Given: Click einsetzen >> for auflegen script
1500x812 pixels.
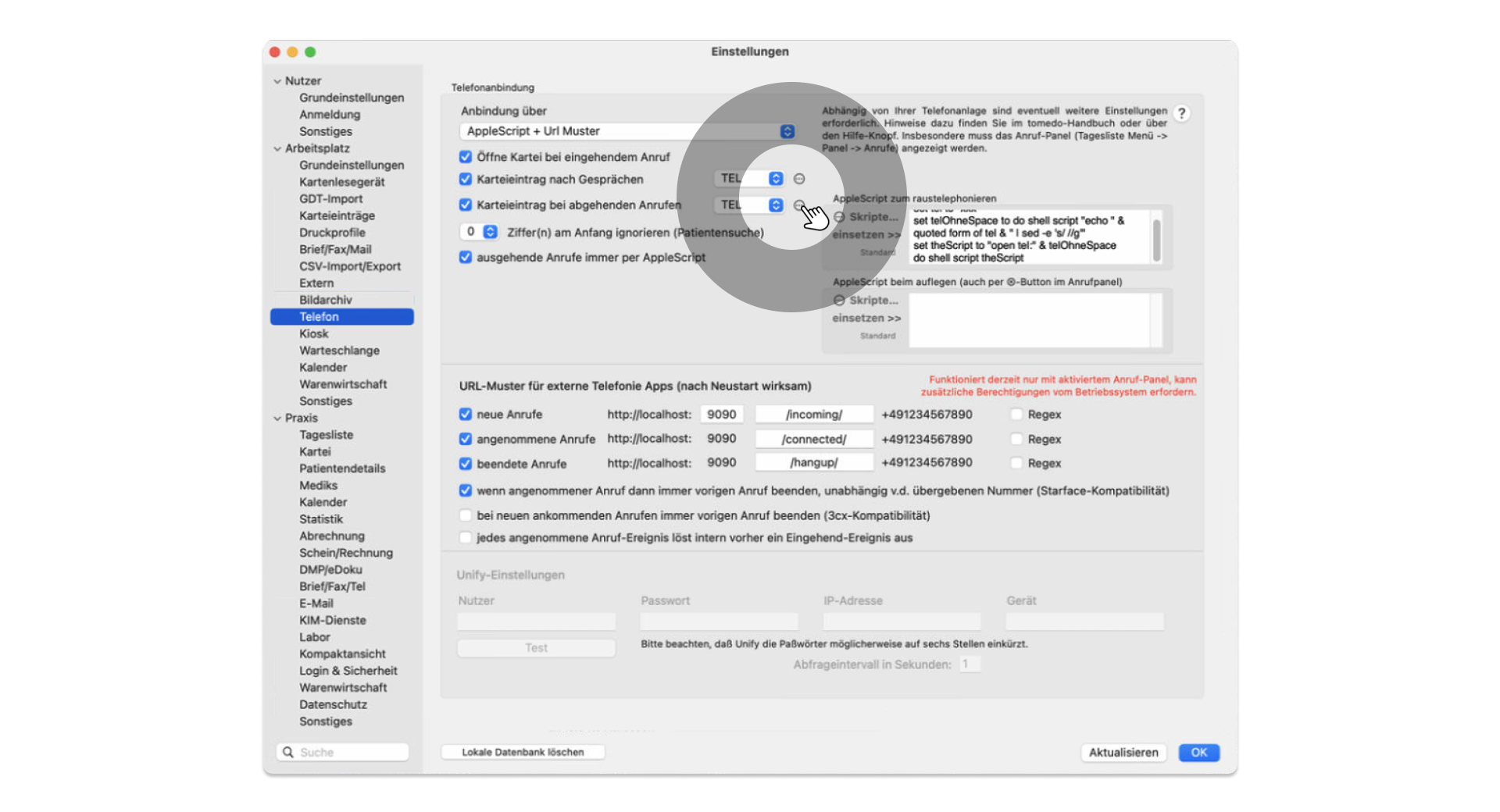Looking at the screenshot, I should click(x=866, y=318).
